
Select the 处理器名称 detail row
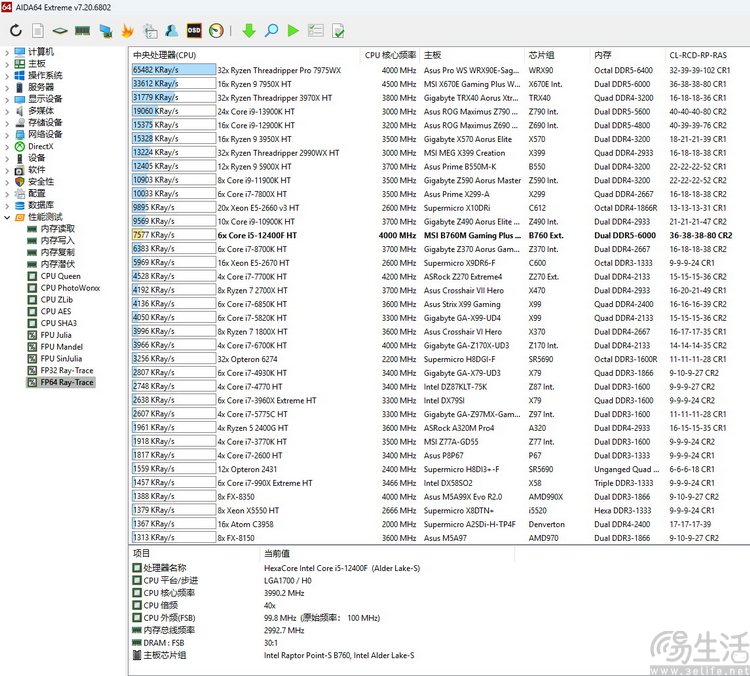click(x=276, y=568)
